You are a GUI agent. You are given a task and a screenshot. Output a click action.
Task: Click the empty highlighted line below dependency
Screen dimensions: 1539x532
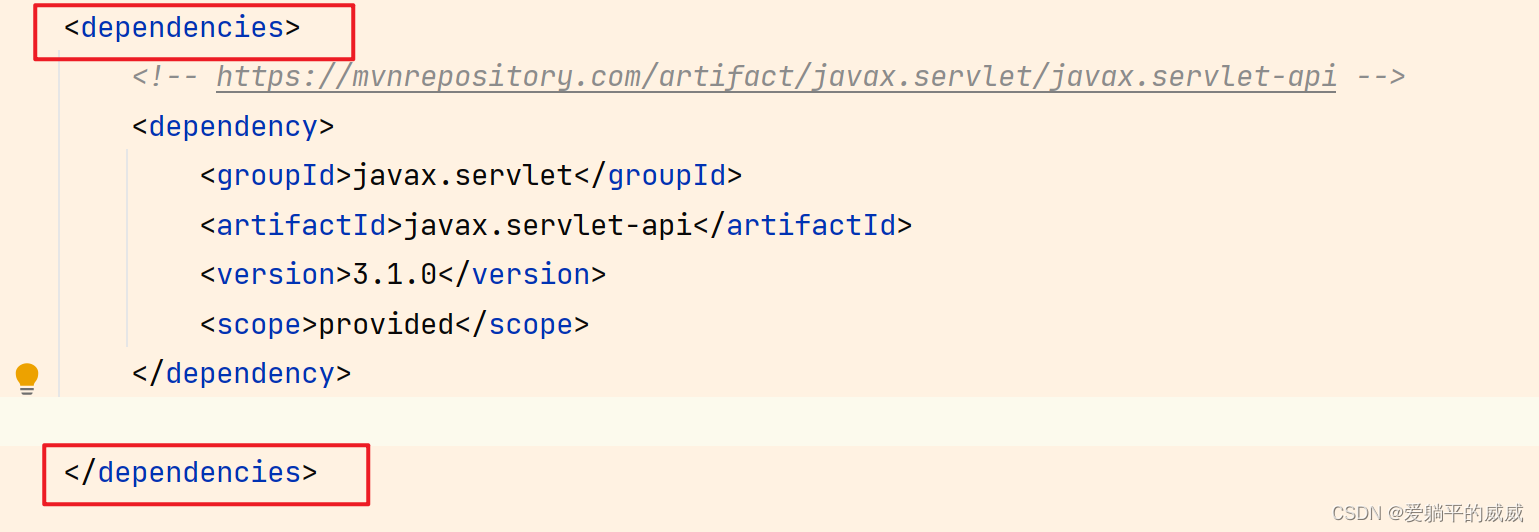click(700, 421)
